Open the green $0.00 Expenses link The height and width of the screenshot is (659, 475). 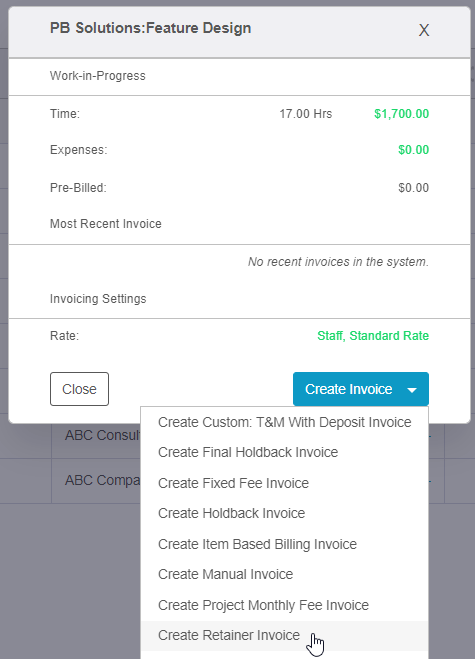pos(414,150)
